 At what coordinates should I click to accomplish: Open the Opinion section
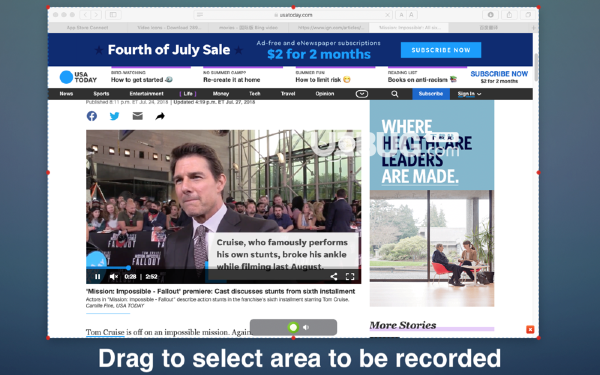(325, 94)
